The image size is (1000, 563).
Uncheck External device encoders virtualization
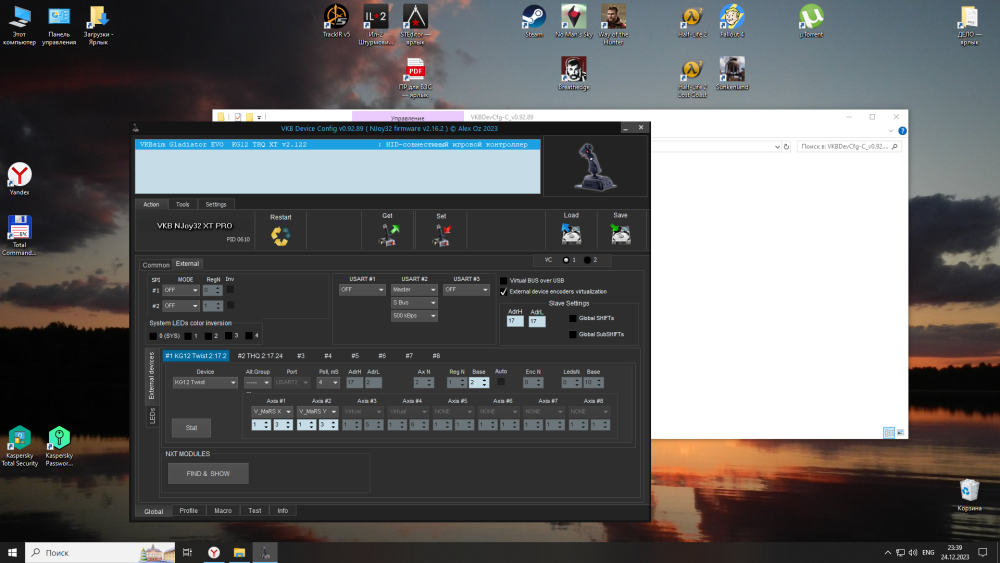click(504, 292)
